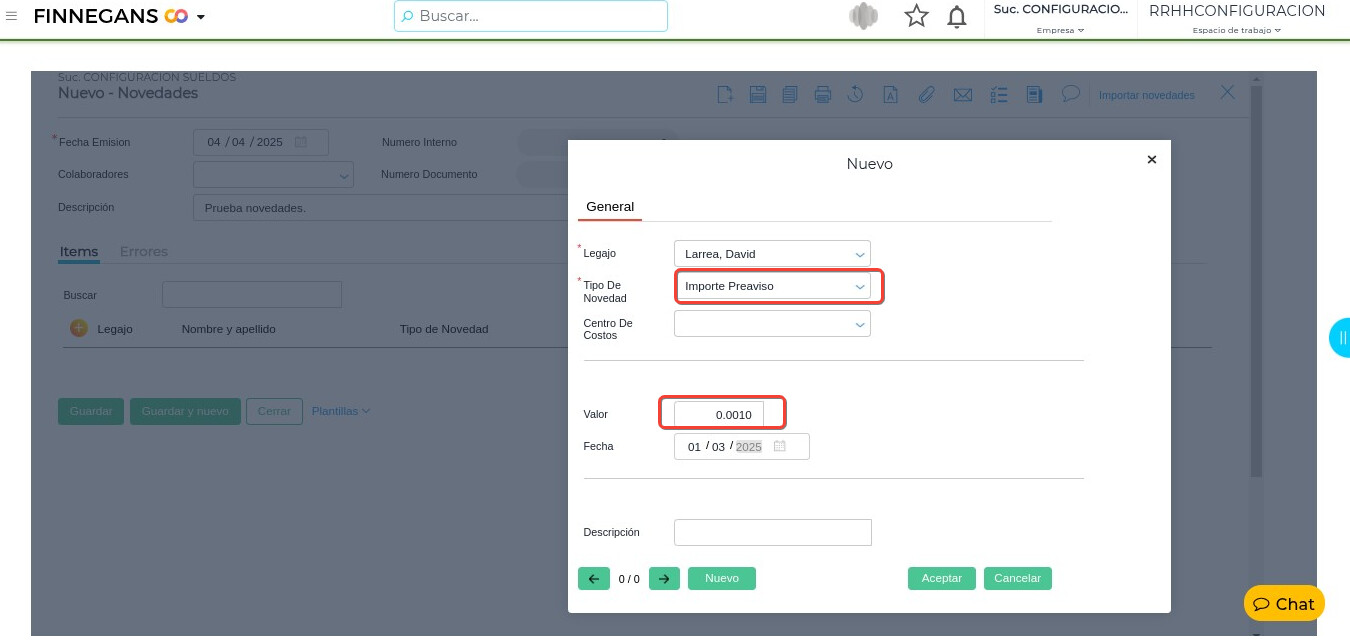Click the dialog Descripción text field
This screenshot has width=1350, height=641.
[773, 532]
